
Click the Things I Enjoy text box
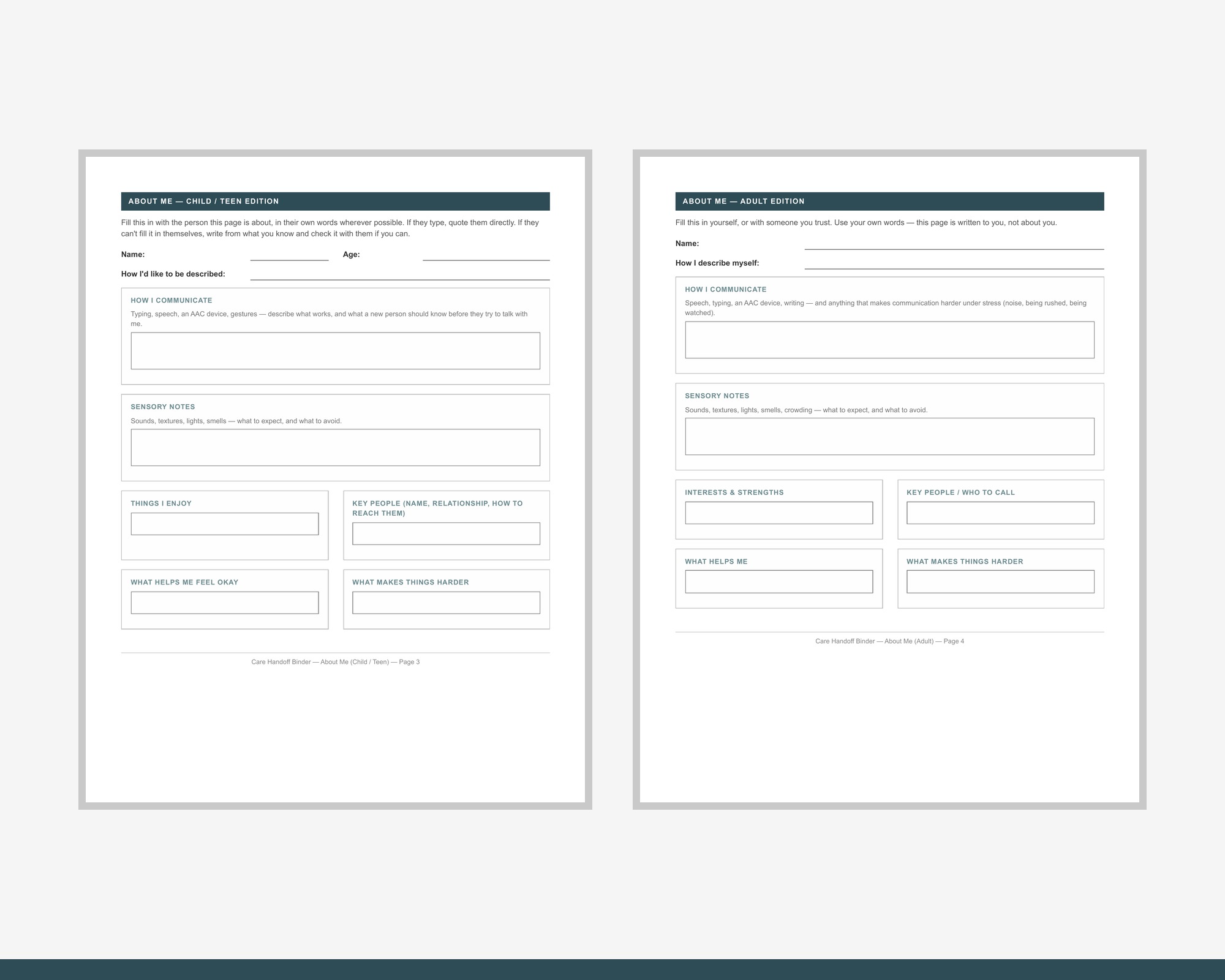click(225, 524)
